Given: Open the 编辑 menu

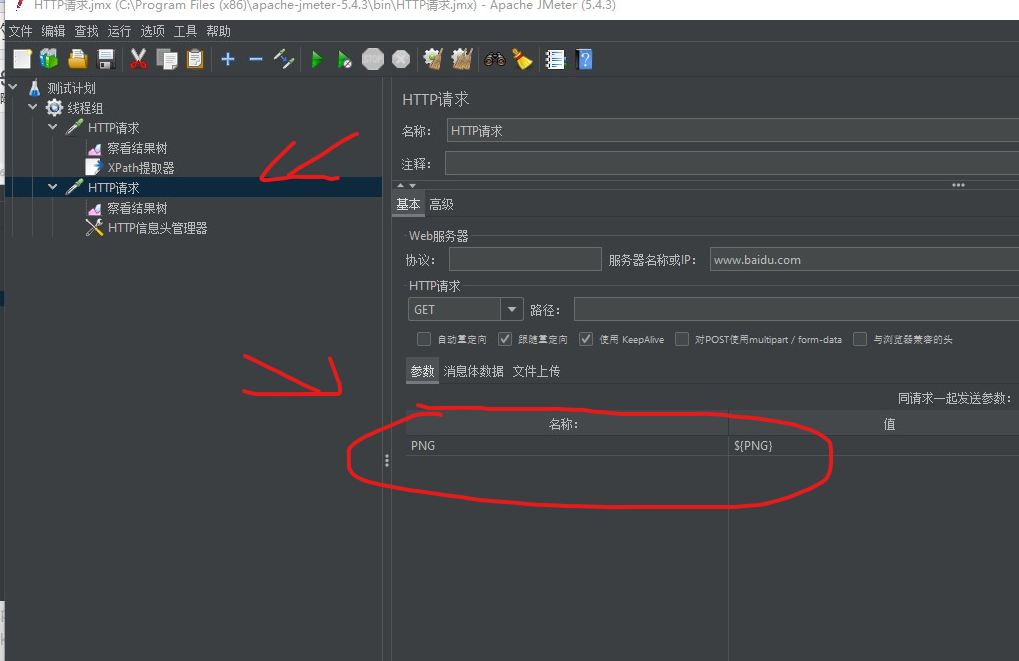Looking at the screenshot, I should click(x=53, y=31).
